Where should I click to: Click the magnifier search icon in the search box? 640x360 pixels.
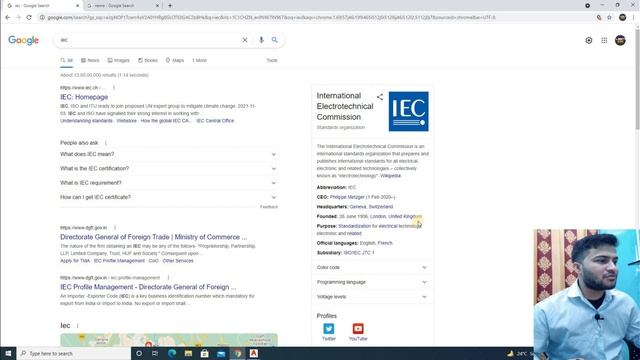pyautogui.click(x=275, y=40)
